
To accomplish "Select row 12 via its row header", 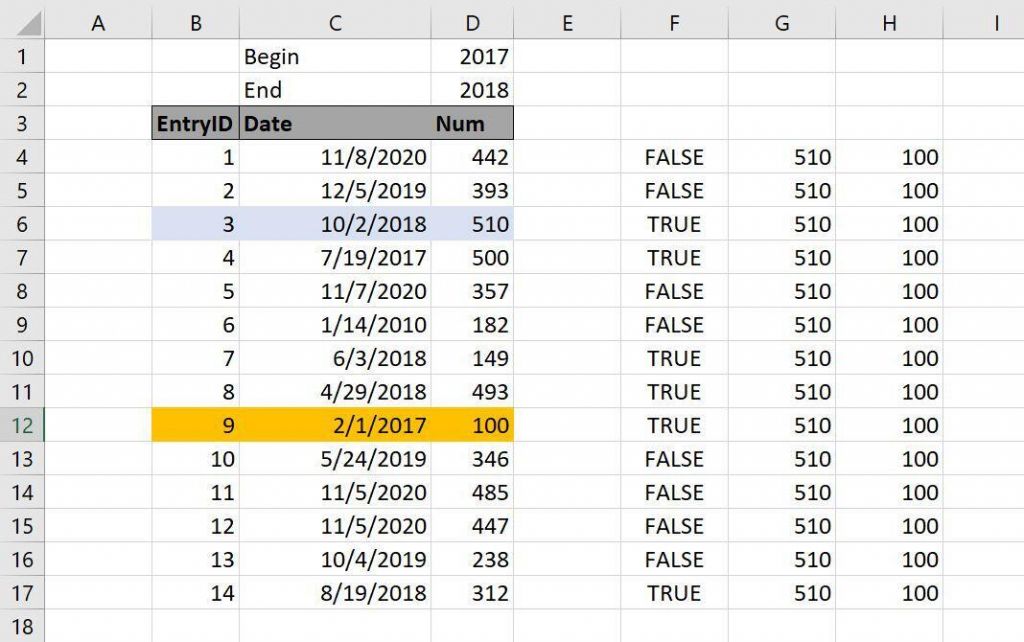I will coord(23,425).
